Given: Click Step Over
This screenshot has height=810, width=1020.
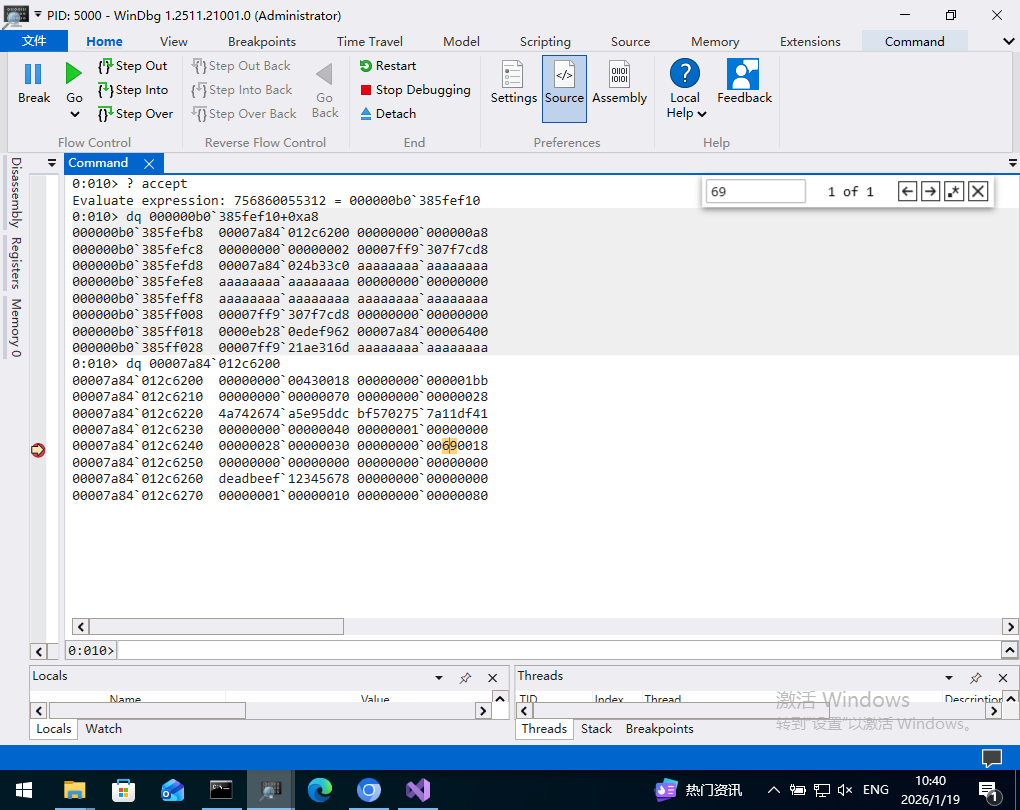Looking at the screenshot, I should point(135,114).
